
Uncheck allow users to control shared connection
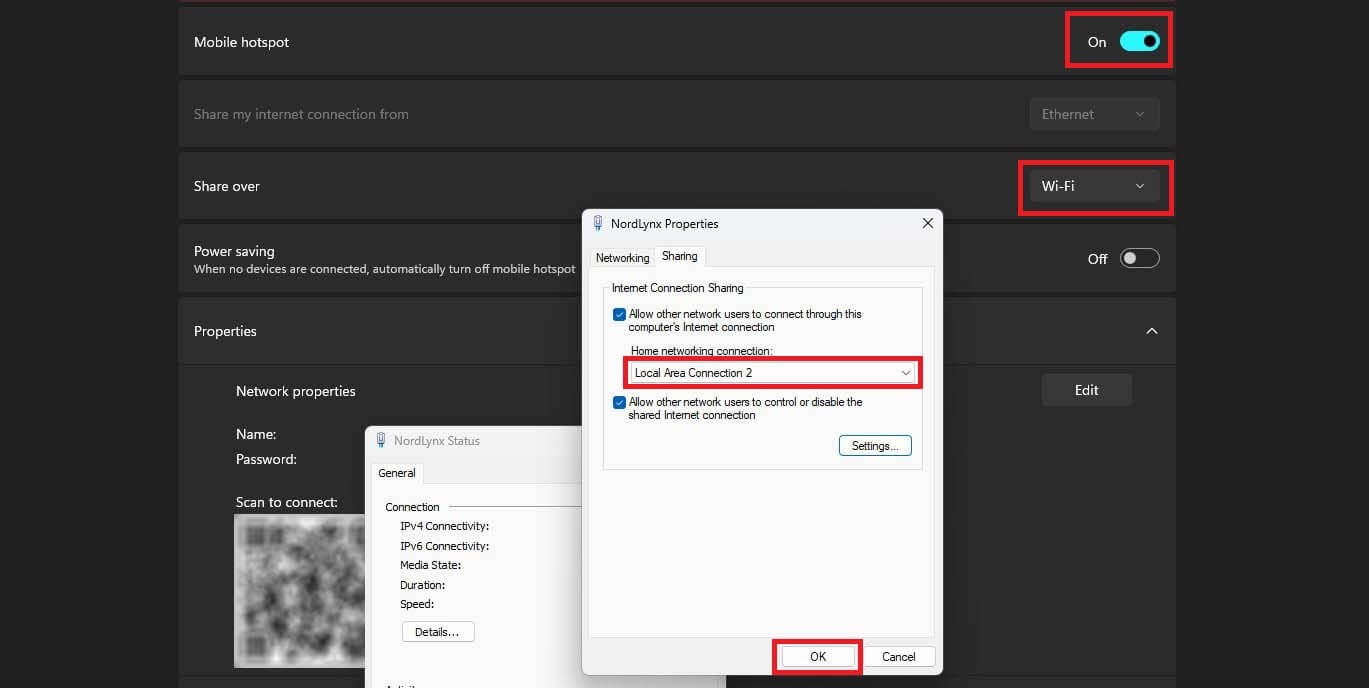(x=620, y=402)
